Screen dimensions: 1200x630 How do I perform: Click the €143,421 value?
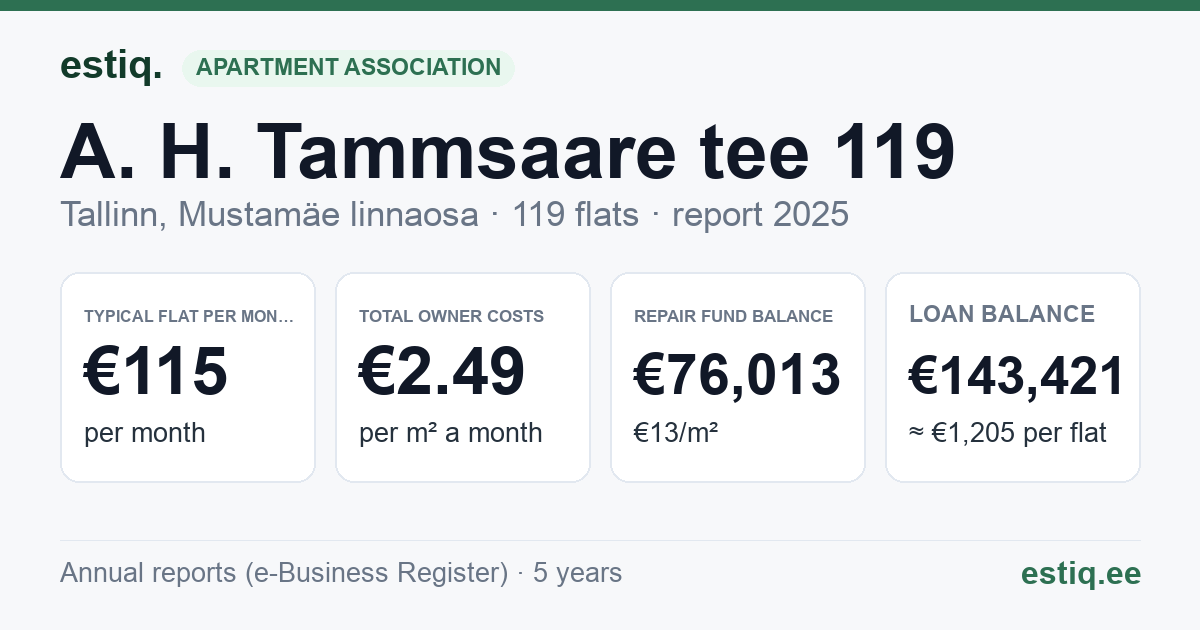pos(1017,376)
